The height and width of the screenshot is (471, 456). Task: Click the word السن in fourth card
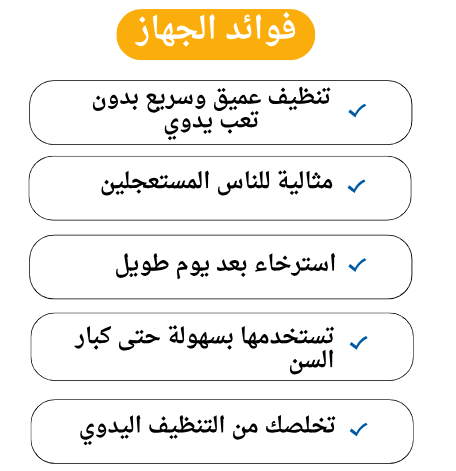click(x=311, y=361)
